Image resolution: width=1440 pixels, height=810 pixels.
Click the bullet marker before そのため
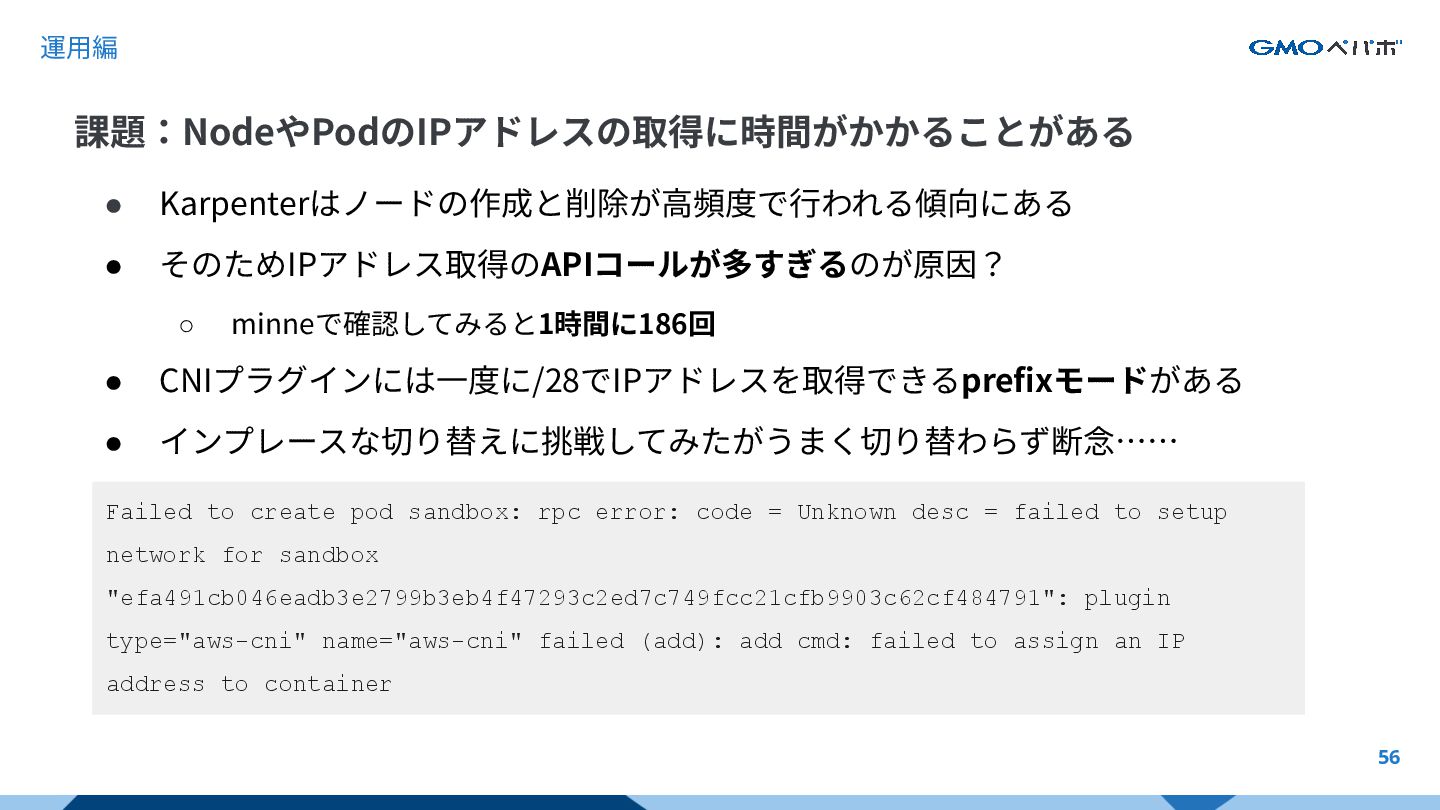[114, 266]
